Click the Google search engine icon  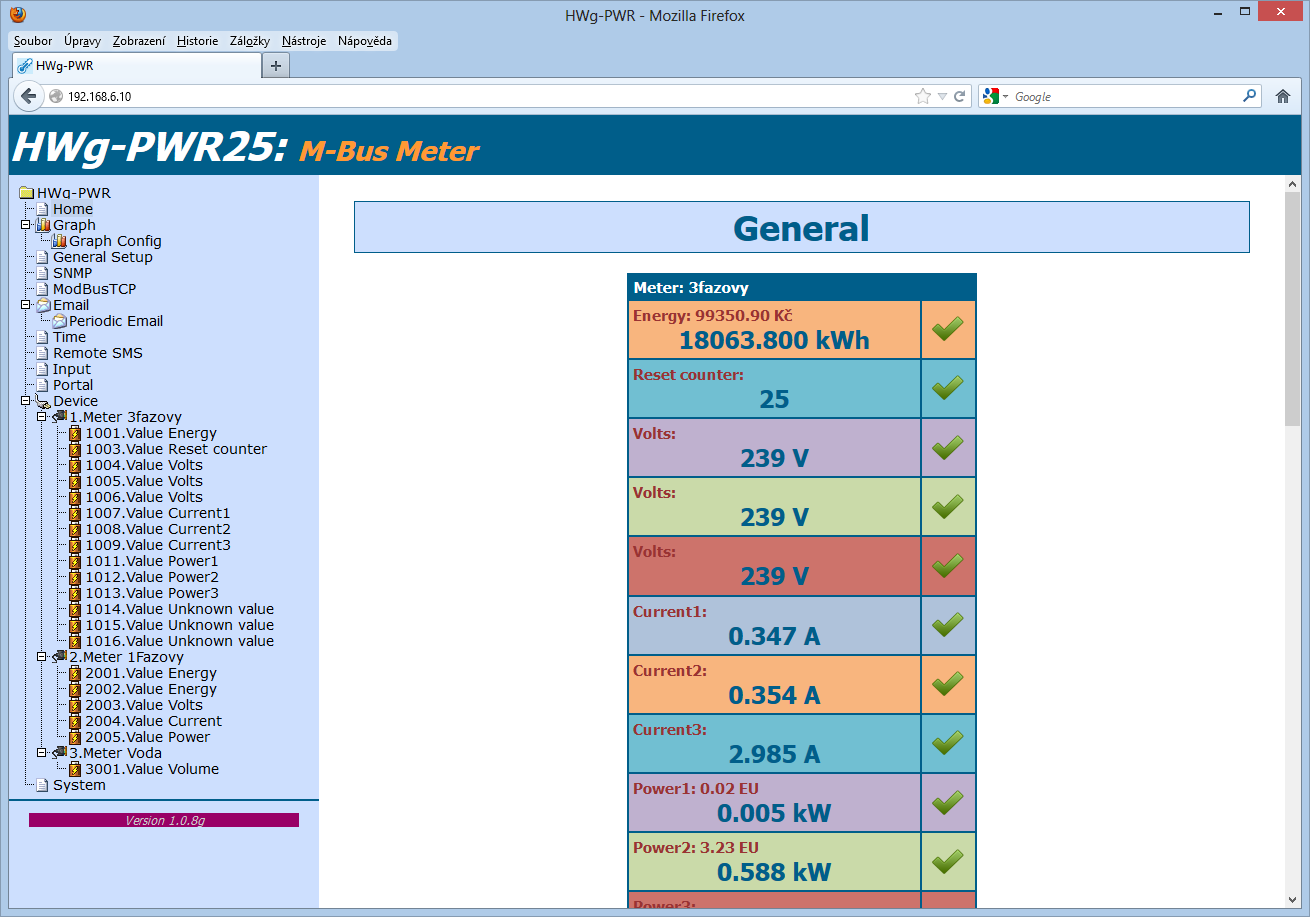click(991, 97)
